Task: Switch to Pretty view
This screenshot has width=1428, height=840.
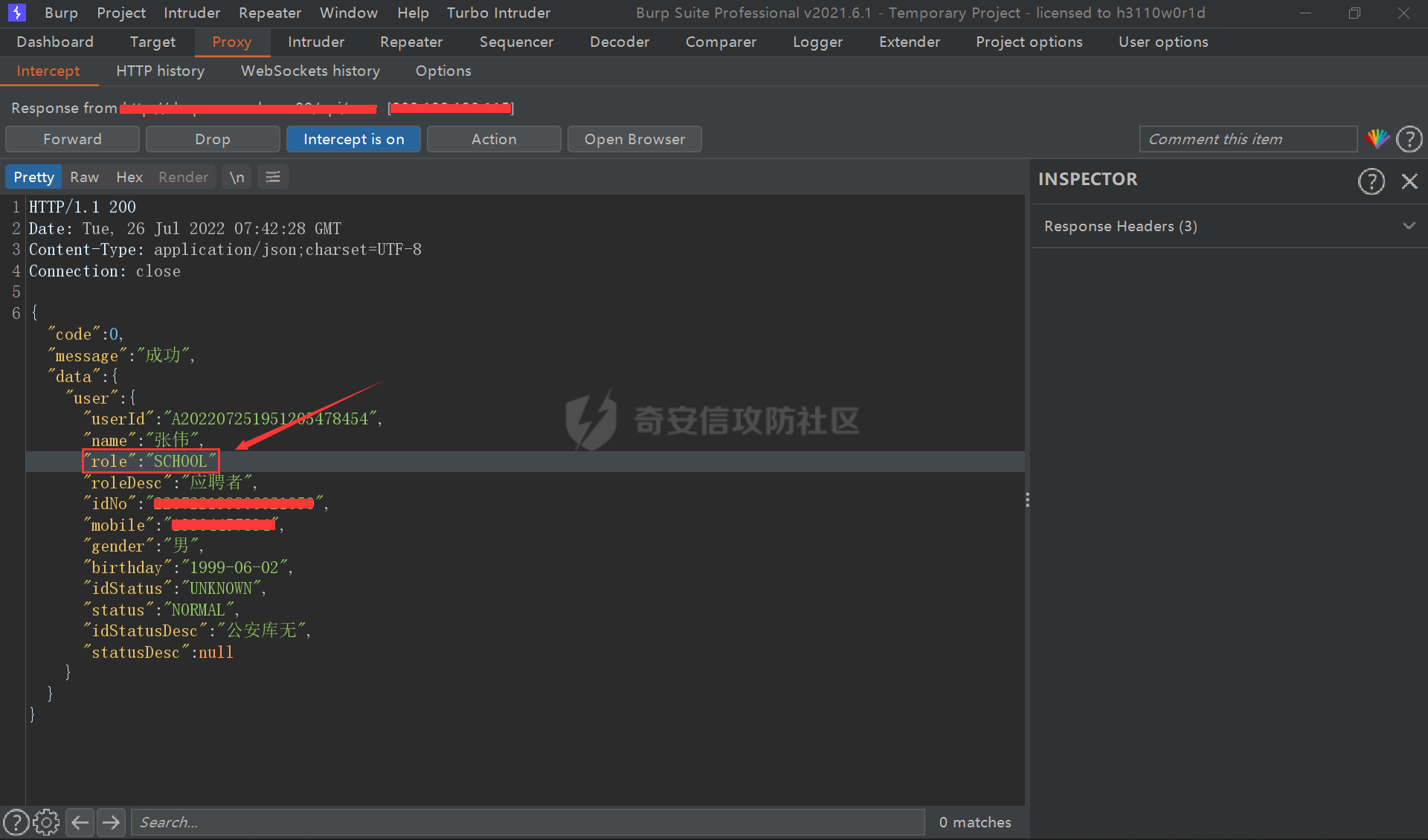Action: point(33,177)
